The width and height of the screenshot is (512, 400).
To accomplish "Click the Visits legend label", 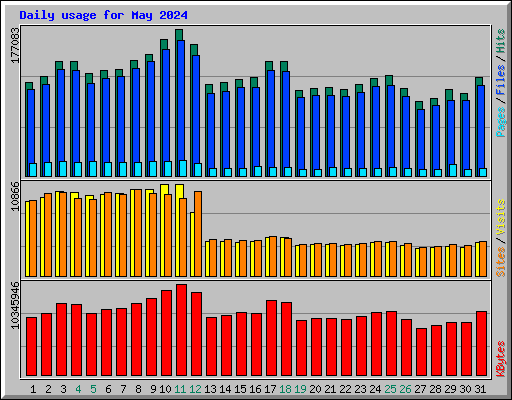I will (501, 217).
